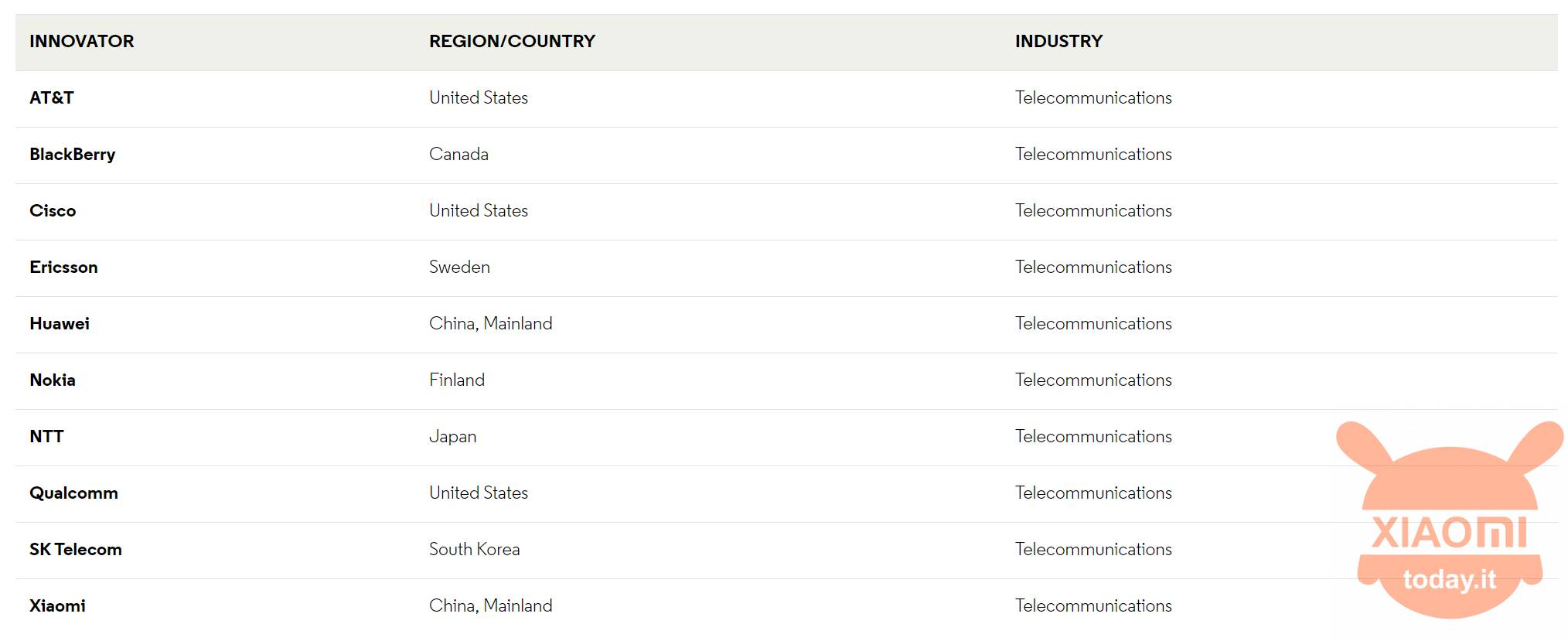This screenshot has width=1568, height=641.
Task: Select the REGION/COUNTRY column header
Action: (x=512, y=42)
